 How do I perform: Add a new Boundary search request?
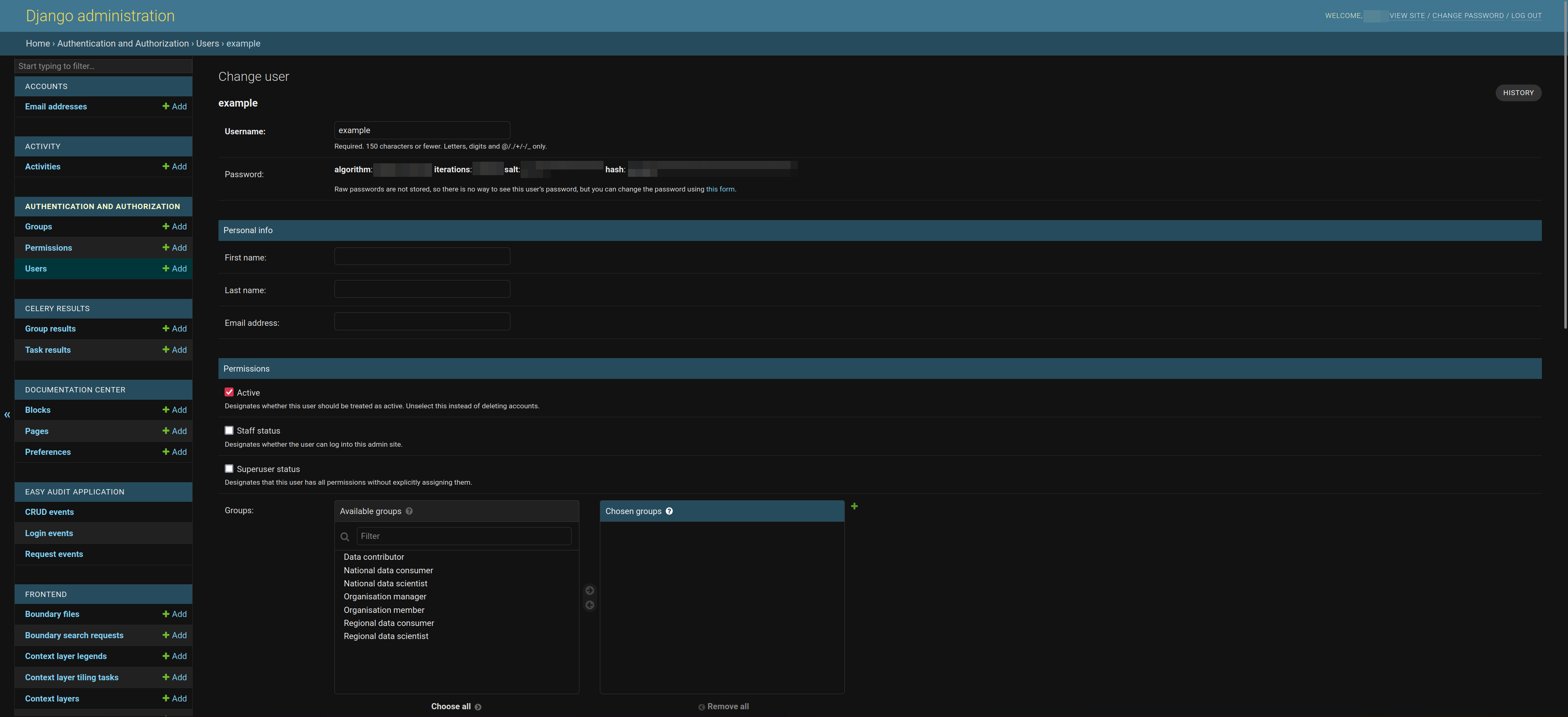pyautogui.click(x=175, y=635)
